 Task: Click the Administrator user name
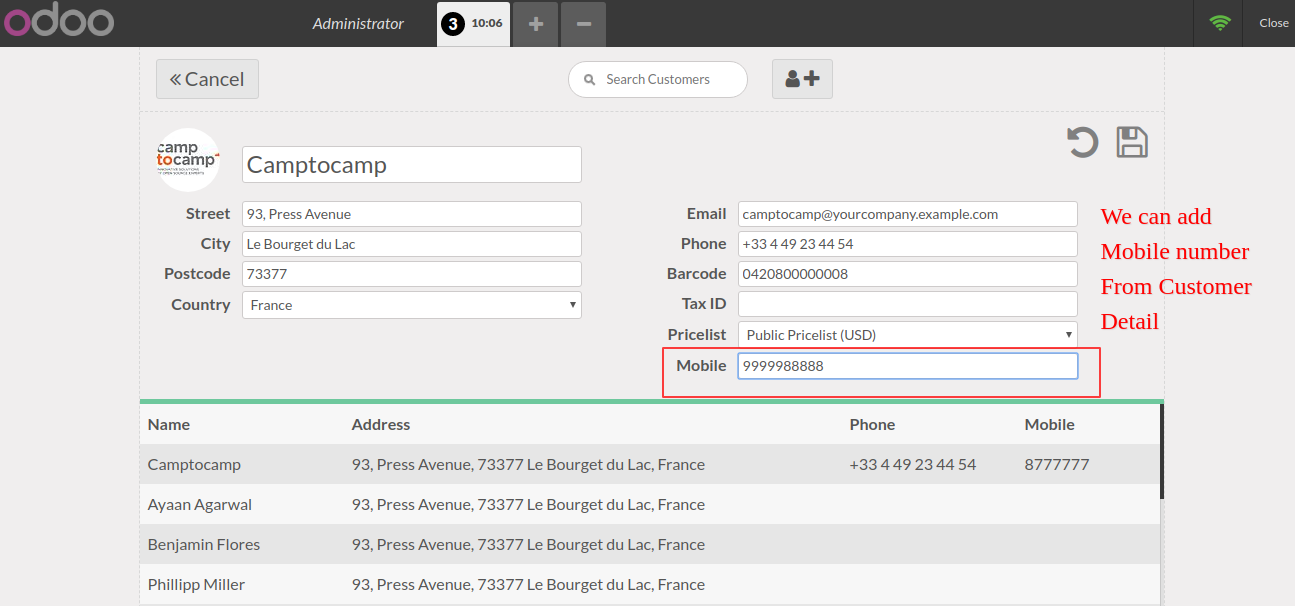click(358, 23)
